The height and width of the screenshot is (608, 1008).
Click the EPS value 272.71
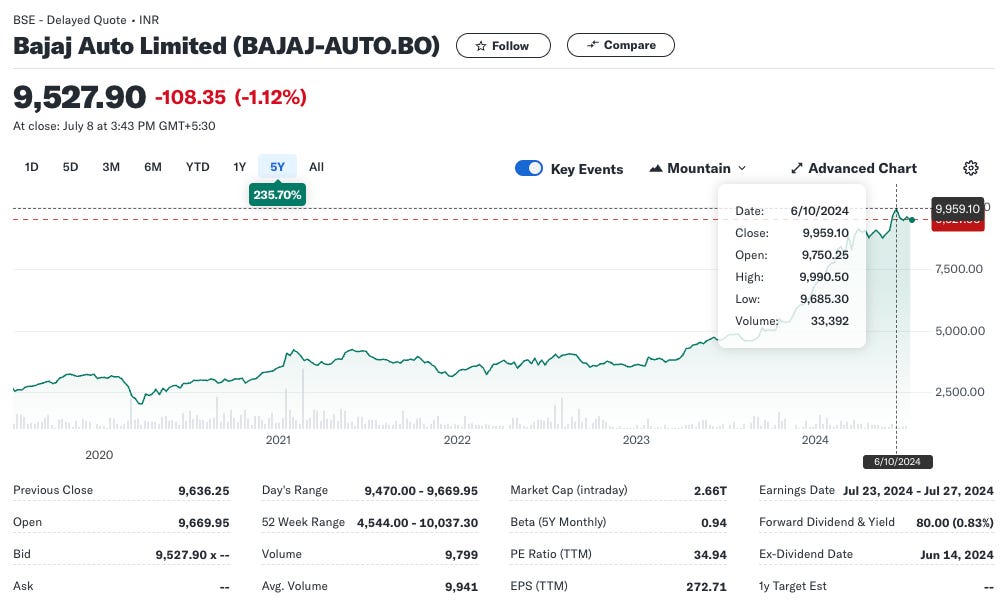[706, 586]
